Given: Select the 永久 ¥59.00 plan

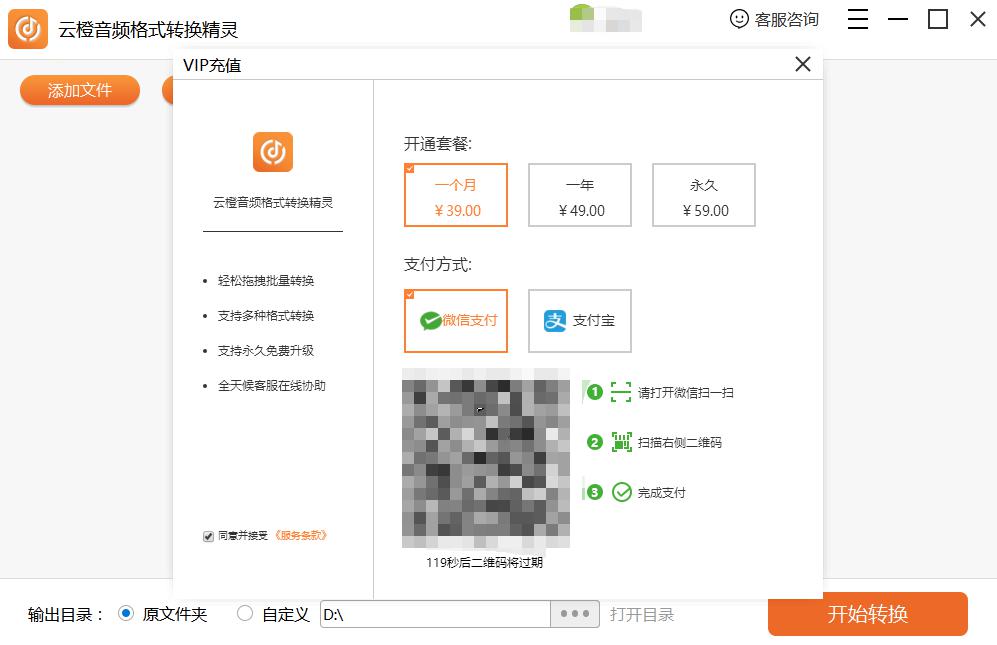Looking at the screenshot, I should (704, 195).
